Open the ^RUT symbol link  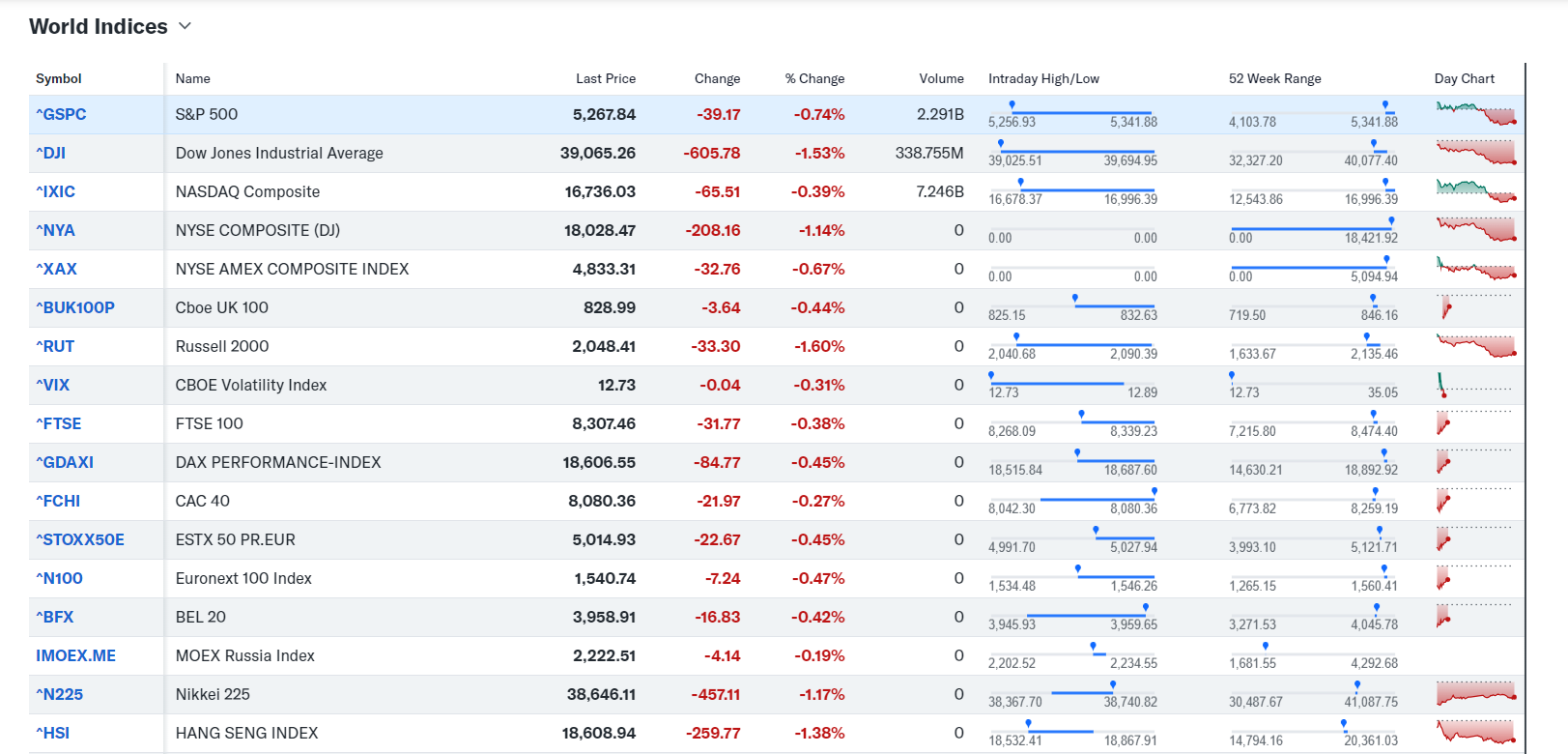55,346
